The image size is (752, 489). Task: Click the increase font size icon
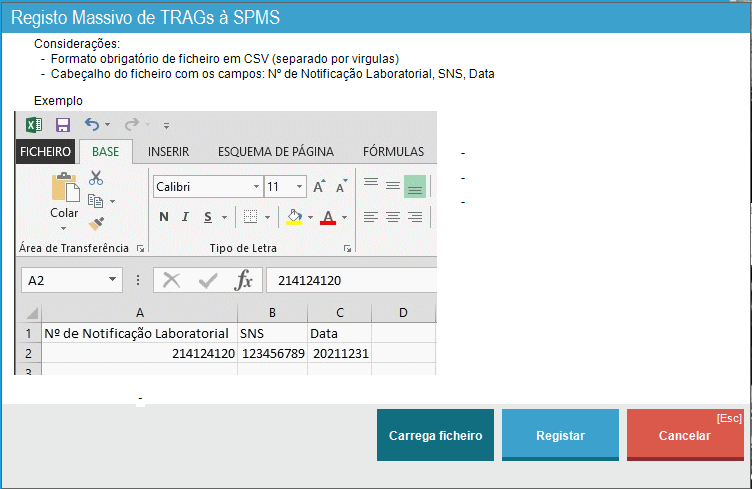click(x=319, y=187)
